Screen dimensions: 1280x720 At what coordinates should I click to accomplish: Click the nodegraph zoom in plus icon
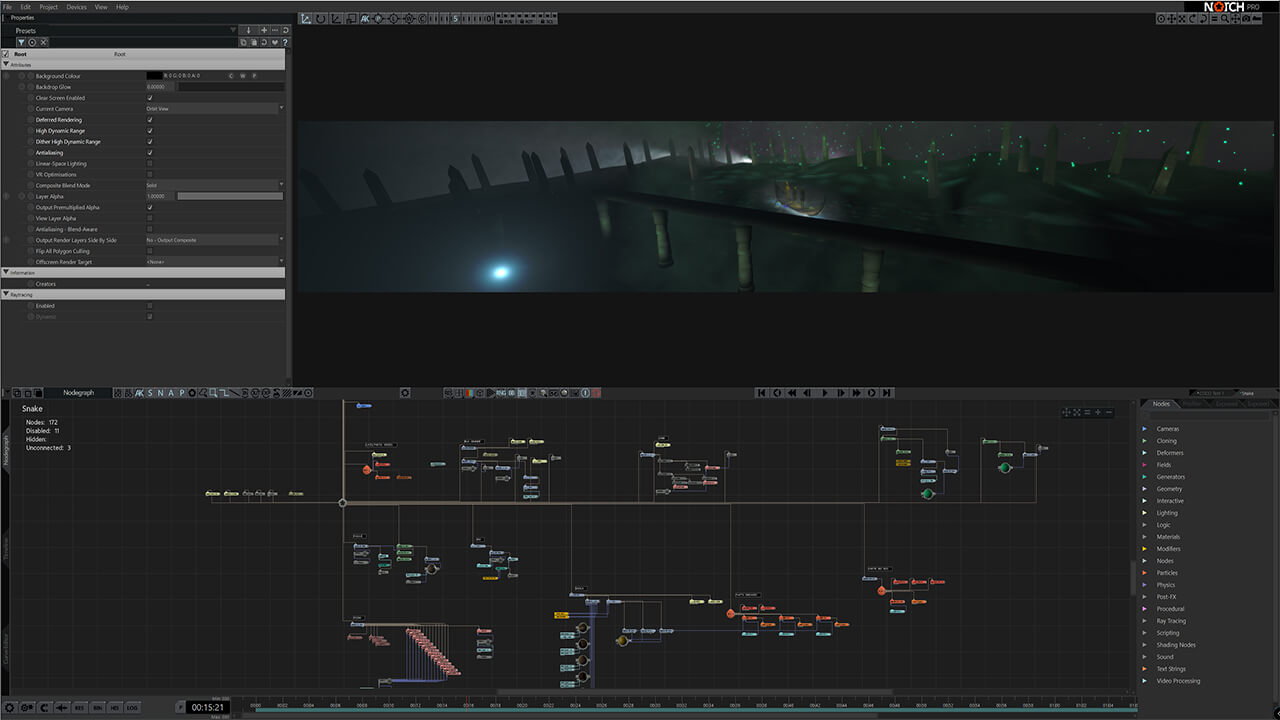click(1097, 412)
